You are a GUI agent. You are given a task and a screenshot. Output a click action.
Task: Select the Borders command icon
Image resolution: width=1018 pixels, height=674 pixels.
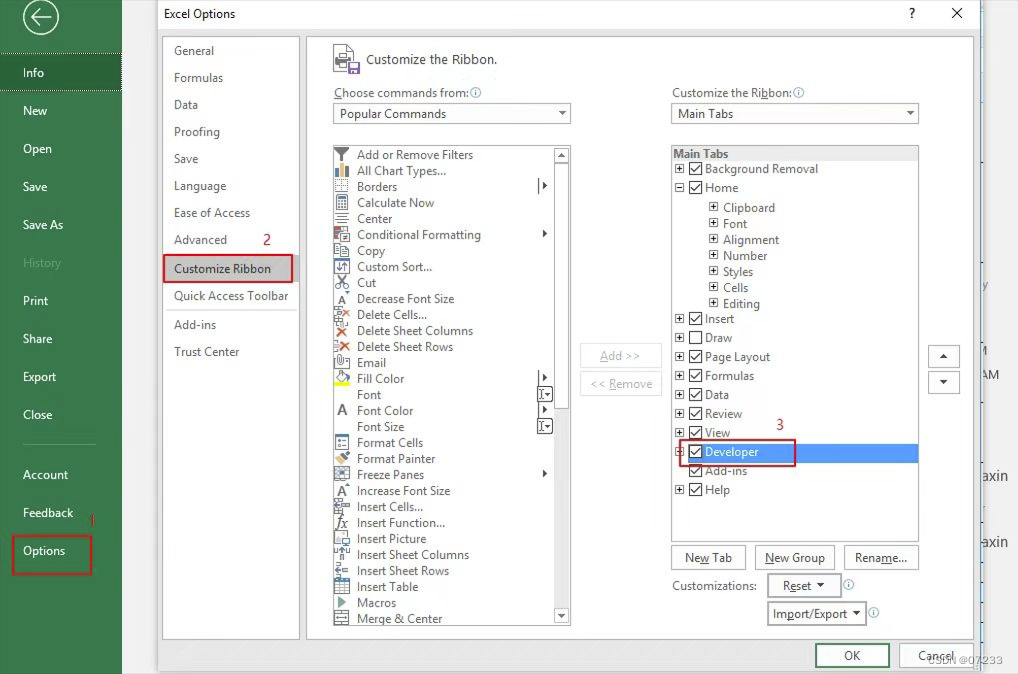point(341,186)
